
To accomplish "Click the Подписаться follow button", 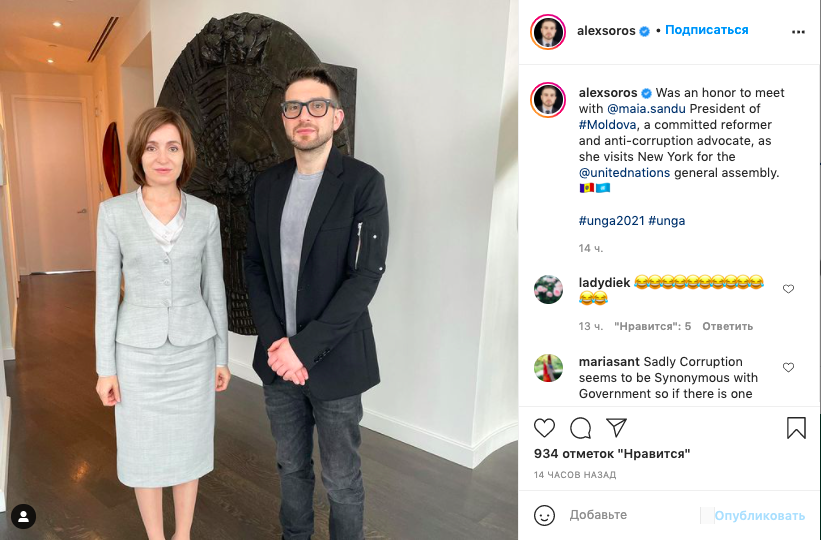I will (706, 30).
